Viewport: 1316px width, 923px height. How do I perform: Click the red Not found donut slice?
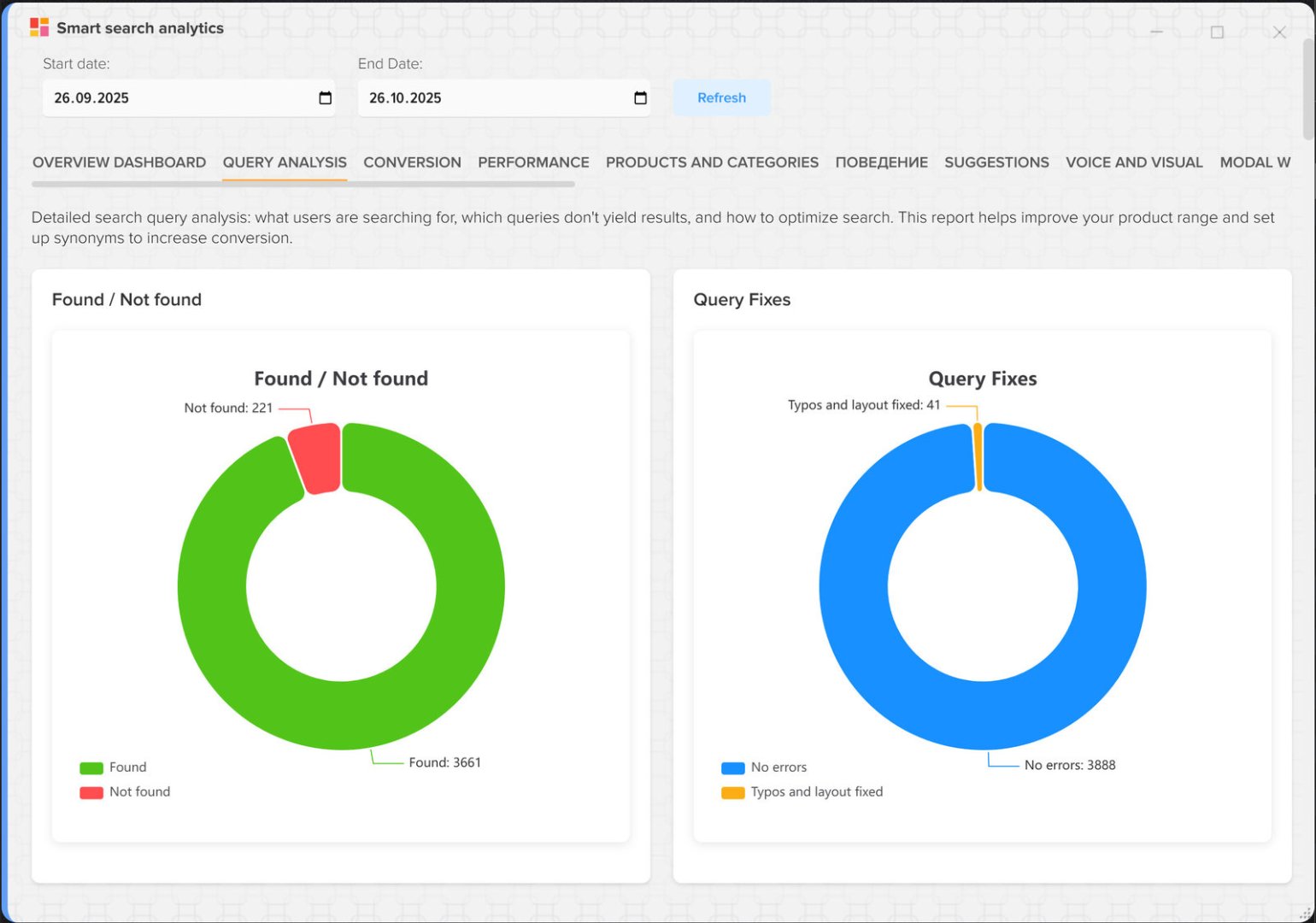[x=316, y=457]
